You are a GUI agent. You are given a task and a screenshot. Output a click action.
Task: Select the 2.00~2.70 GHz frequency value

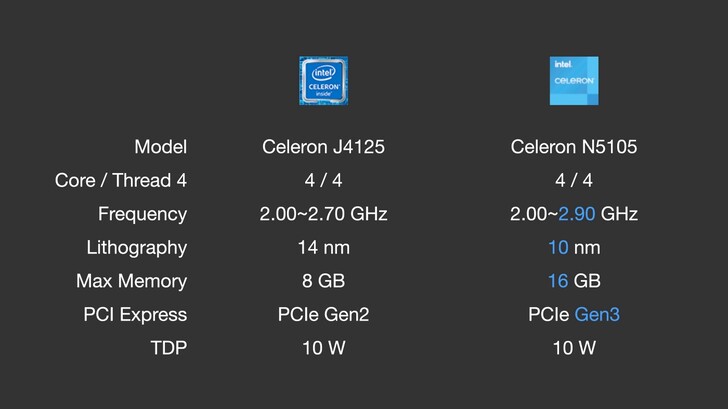click(x=323, y=214)
